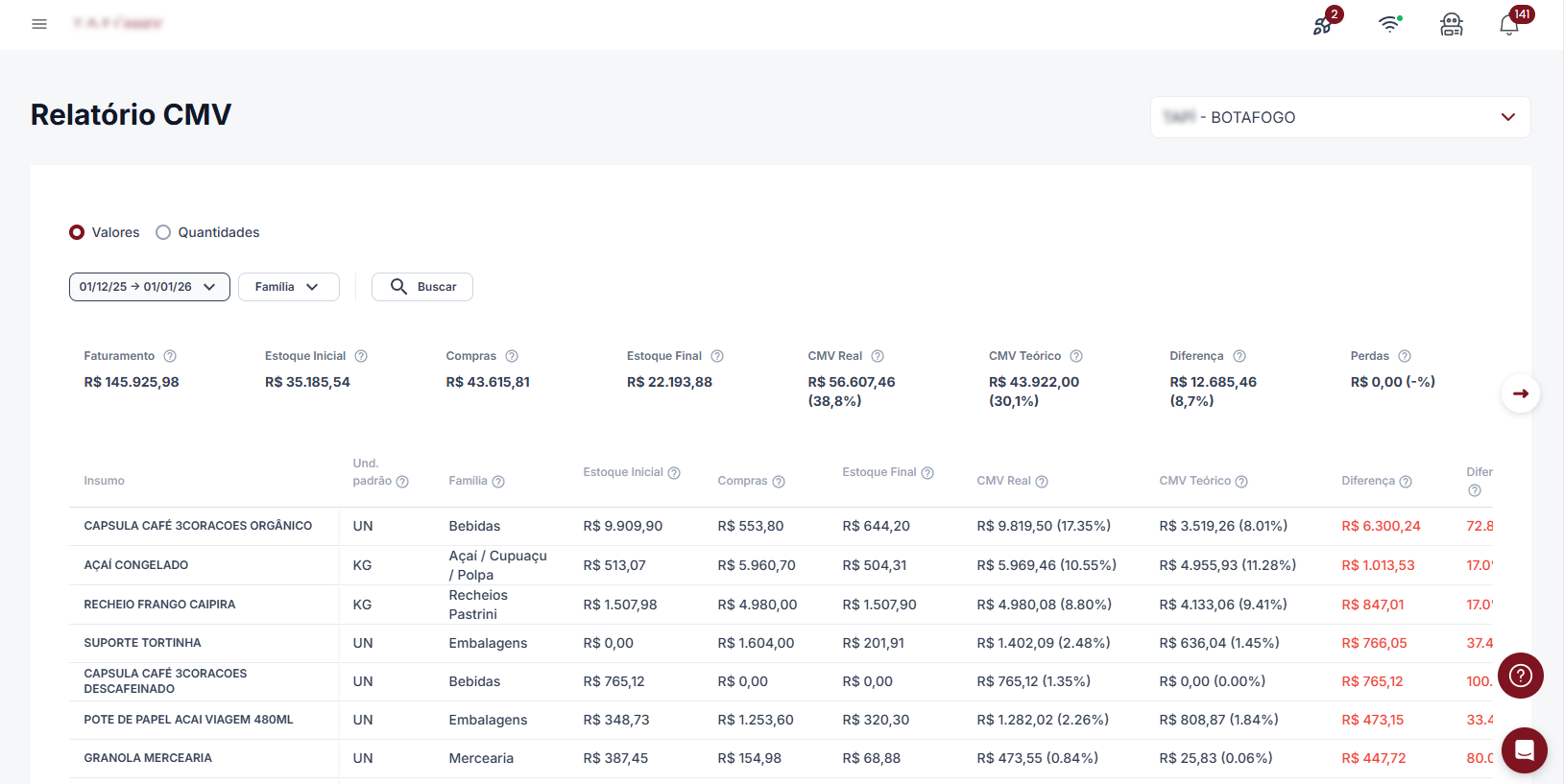Select the Valores radio option
Image resolution: width=1564 pixels, height=784 pixels.
pyautogui.click(x=77, y=232)
